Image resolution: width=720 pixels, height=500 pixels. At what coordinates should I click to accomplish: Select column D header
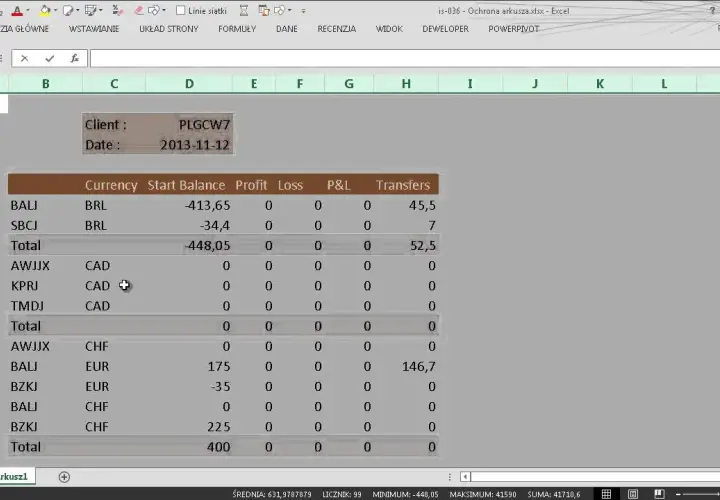coord(189,84)
